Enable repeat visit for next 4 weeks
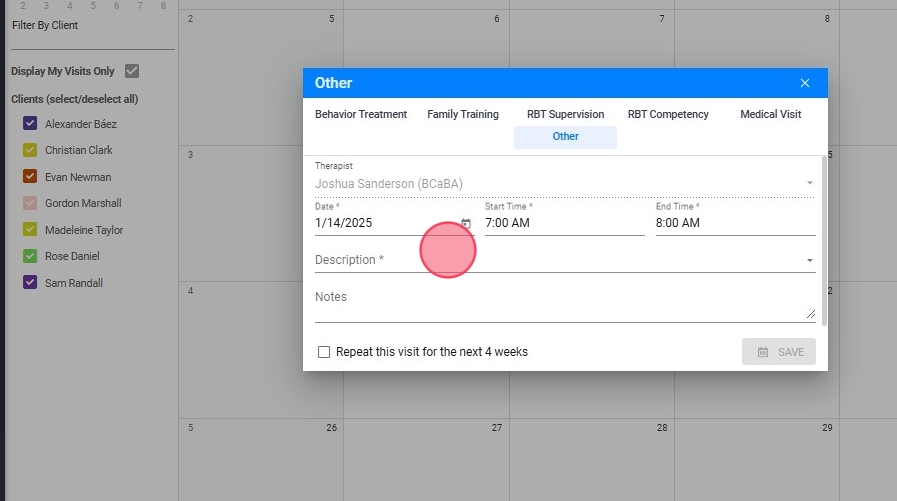Viewport: 897px width, 501px height. coord(324,352)
